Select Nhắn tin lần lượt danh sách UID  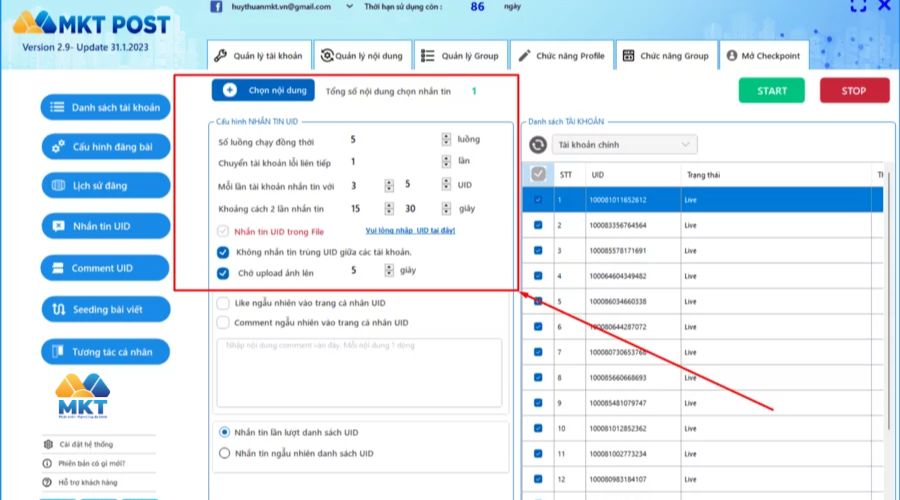(x=224, y=432)
